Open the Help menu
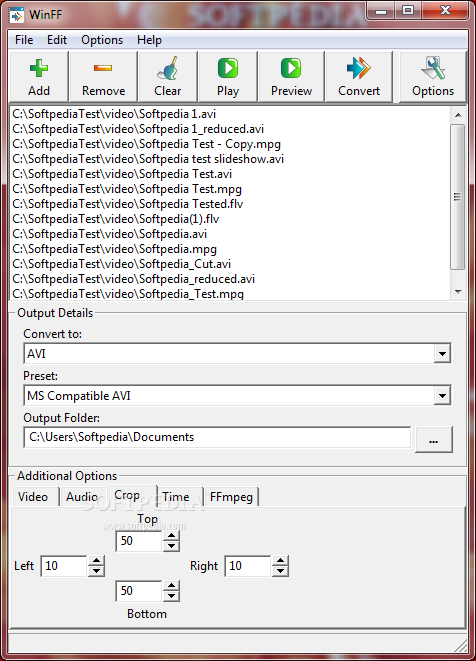The width and height of the screenshot is (476, 661). point(149,40)
